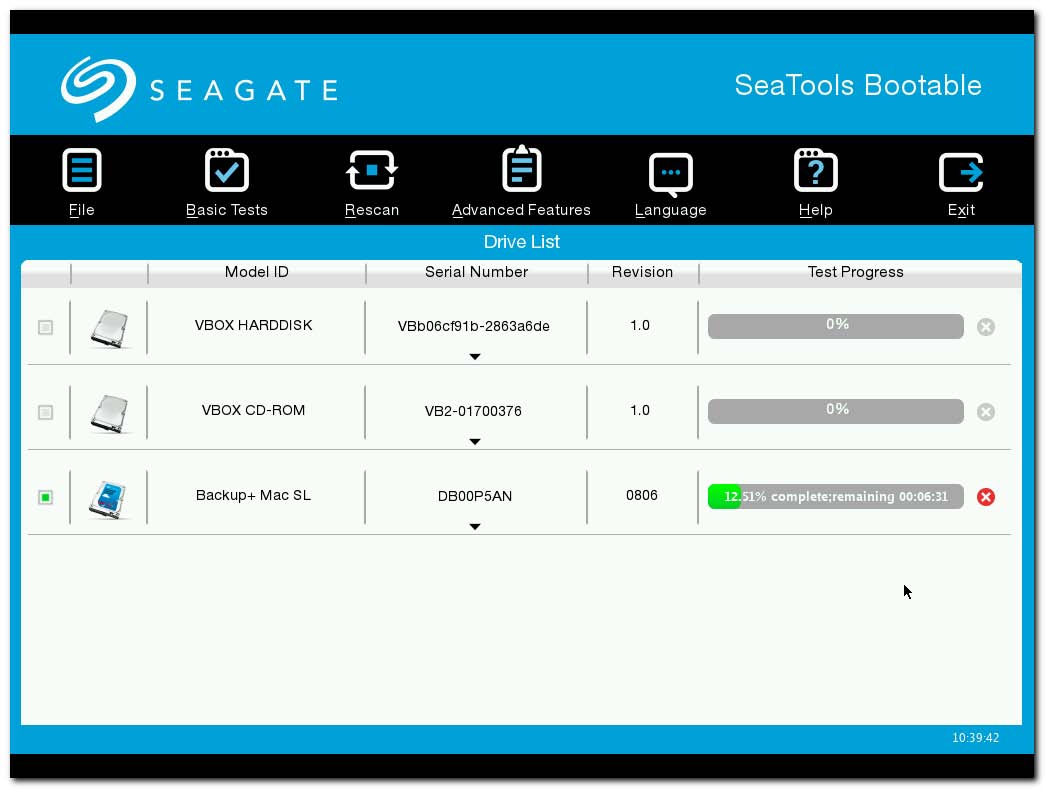Click revision value 0806
Viewport: 1045px width, 789px height.
pos(642,495)
